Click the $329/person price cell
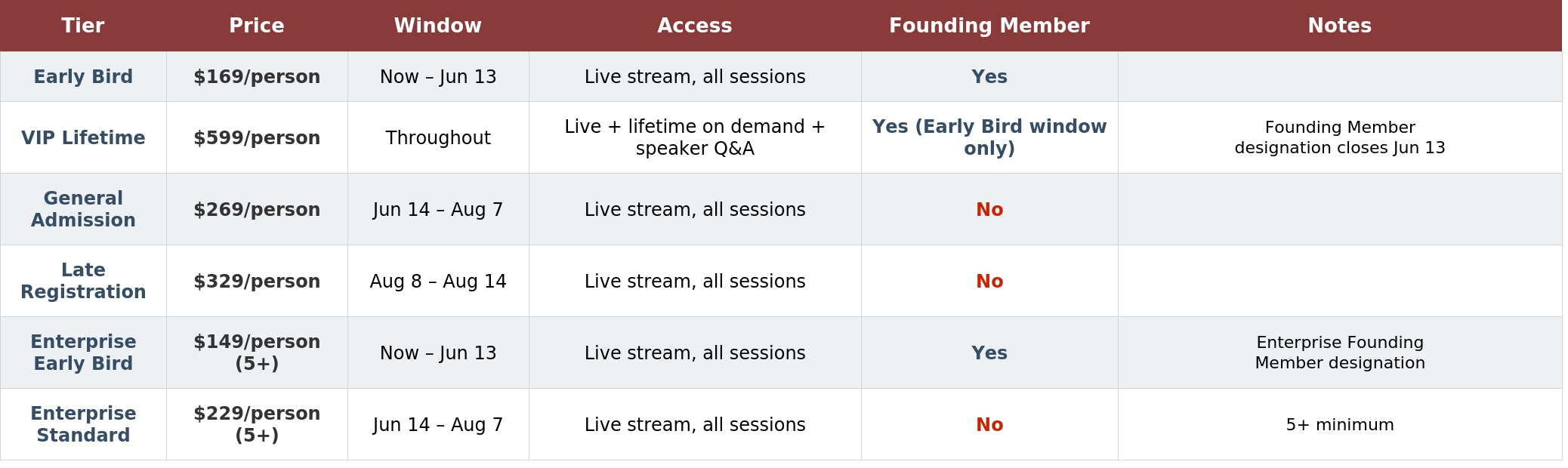 point(257,282)
